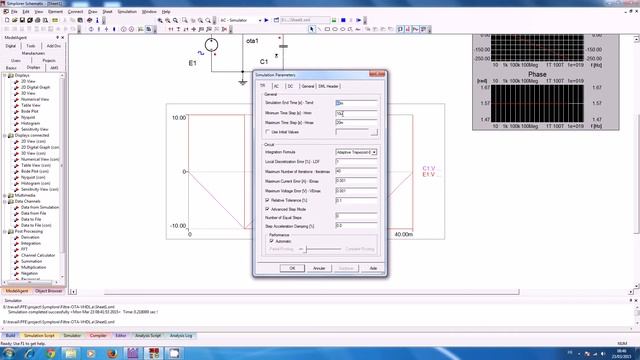Open File Explorer folder from taskbar
640x360 pixels.
71,353
